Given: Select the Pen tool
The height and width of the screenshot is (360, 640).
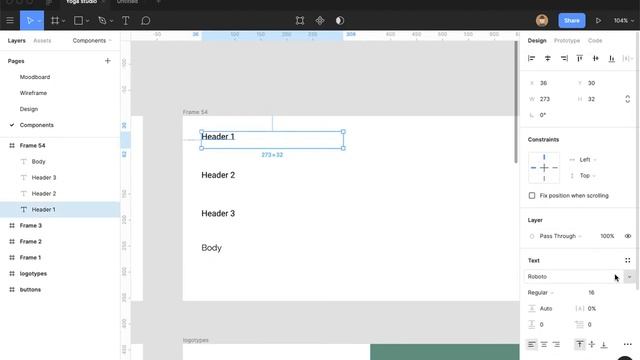Looking at the screenshot, I should coord(102,20).
